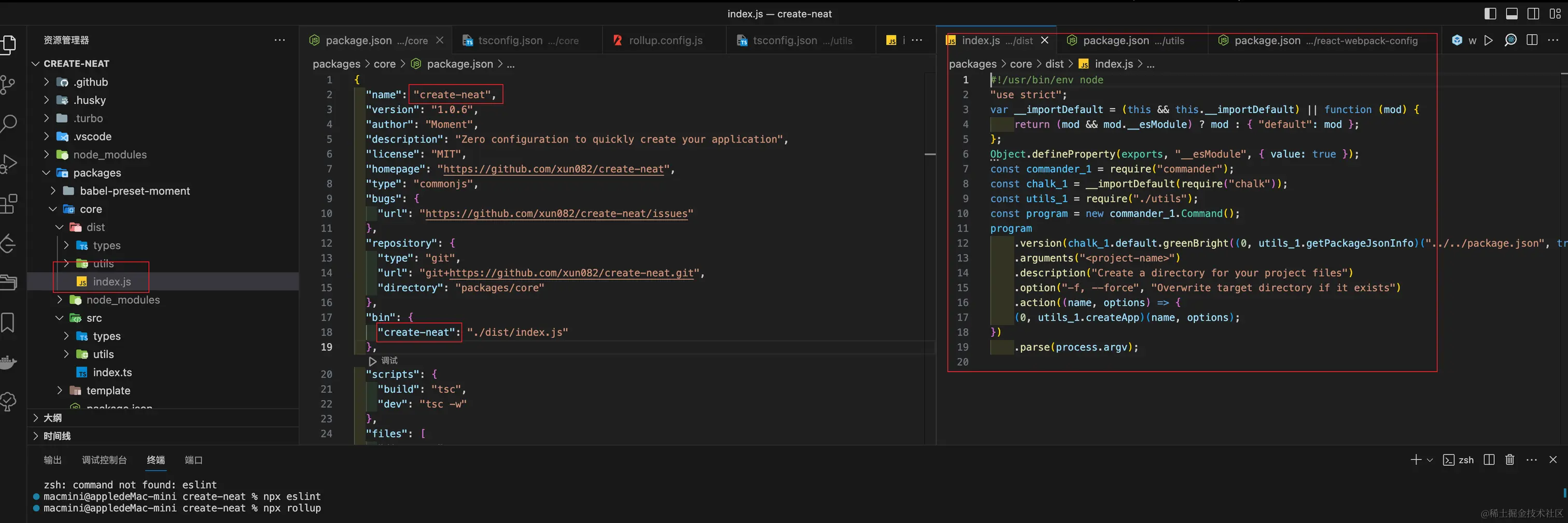1568x523 pixels.
Task: Switch to the tsconfig.json .../core tab
Action: (x=526, y=40)
